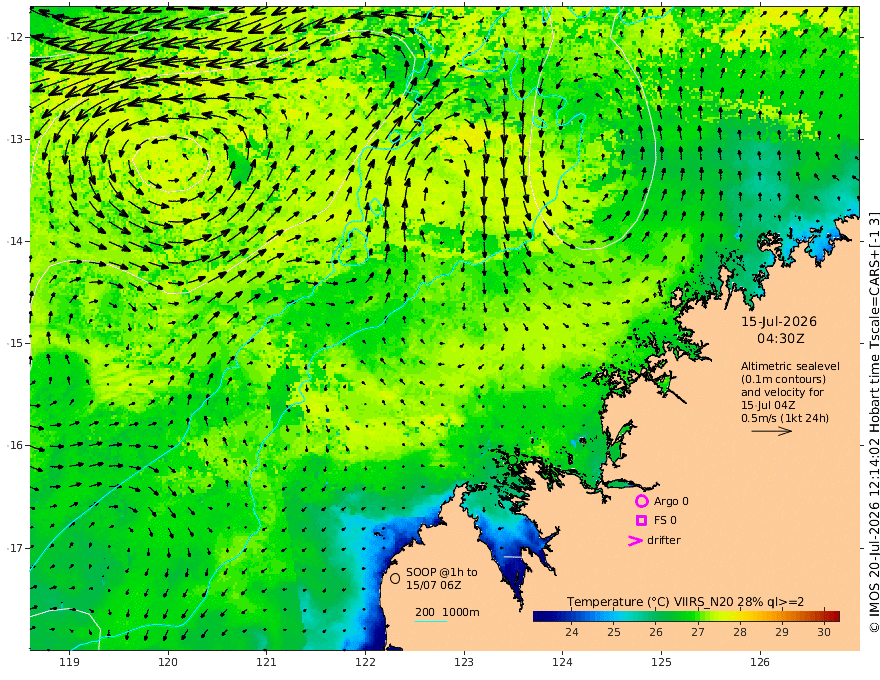880x680 pixels.
Task: Click the '(0.1m contours)' caption line
Action: (783, 379)
